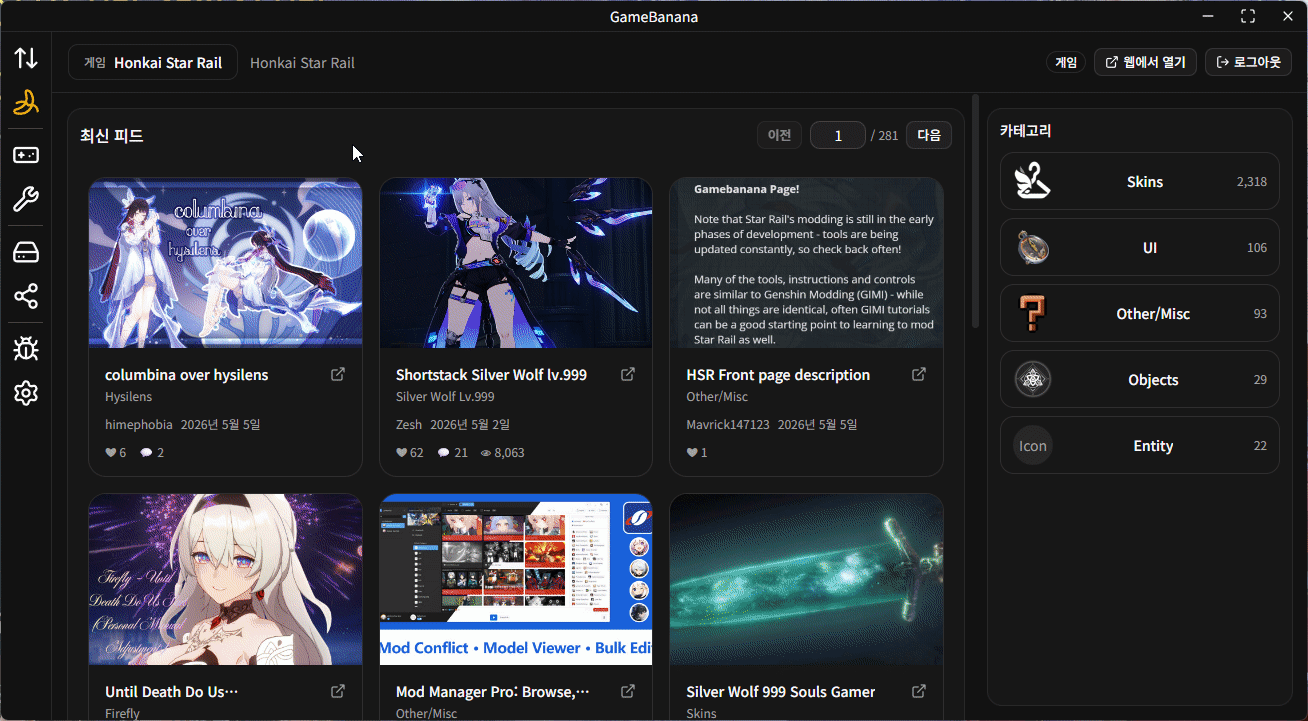1308x721 pixels.
Task: Click the columbina over hysilens title
Action: 187,375
